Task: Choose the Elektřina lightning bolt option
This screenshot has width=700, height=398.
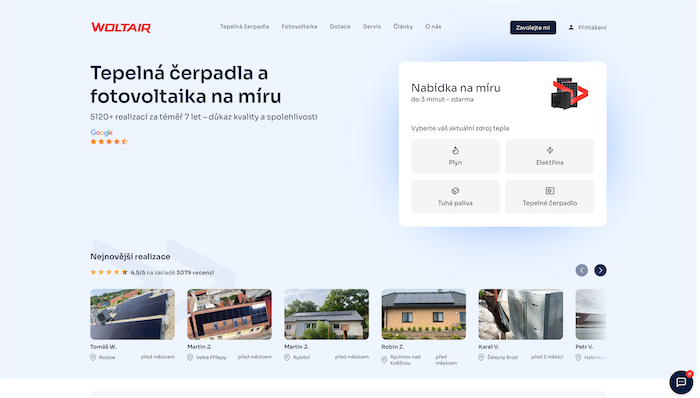Action: pos(550,156)
